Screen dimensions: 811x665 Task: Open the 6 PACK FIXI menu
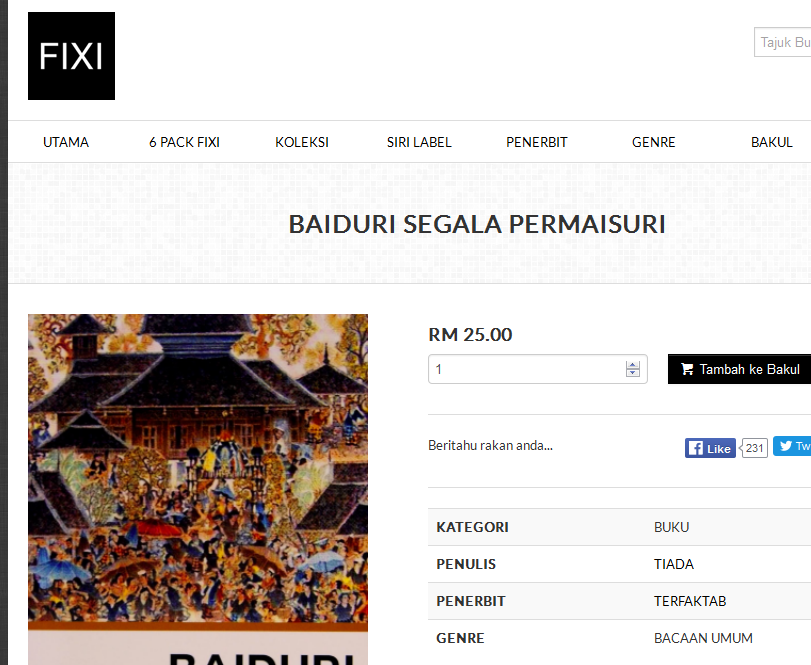184,142
